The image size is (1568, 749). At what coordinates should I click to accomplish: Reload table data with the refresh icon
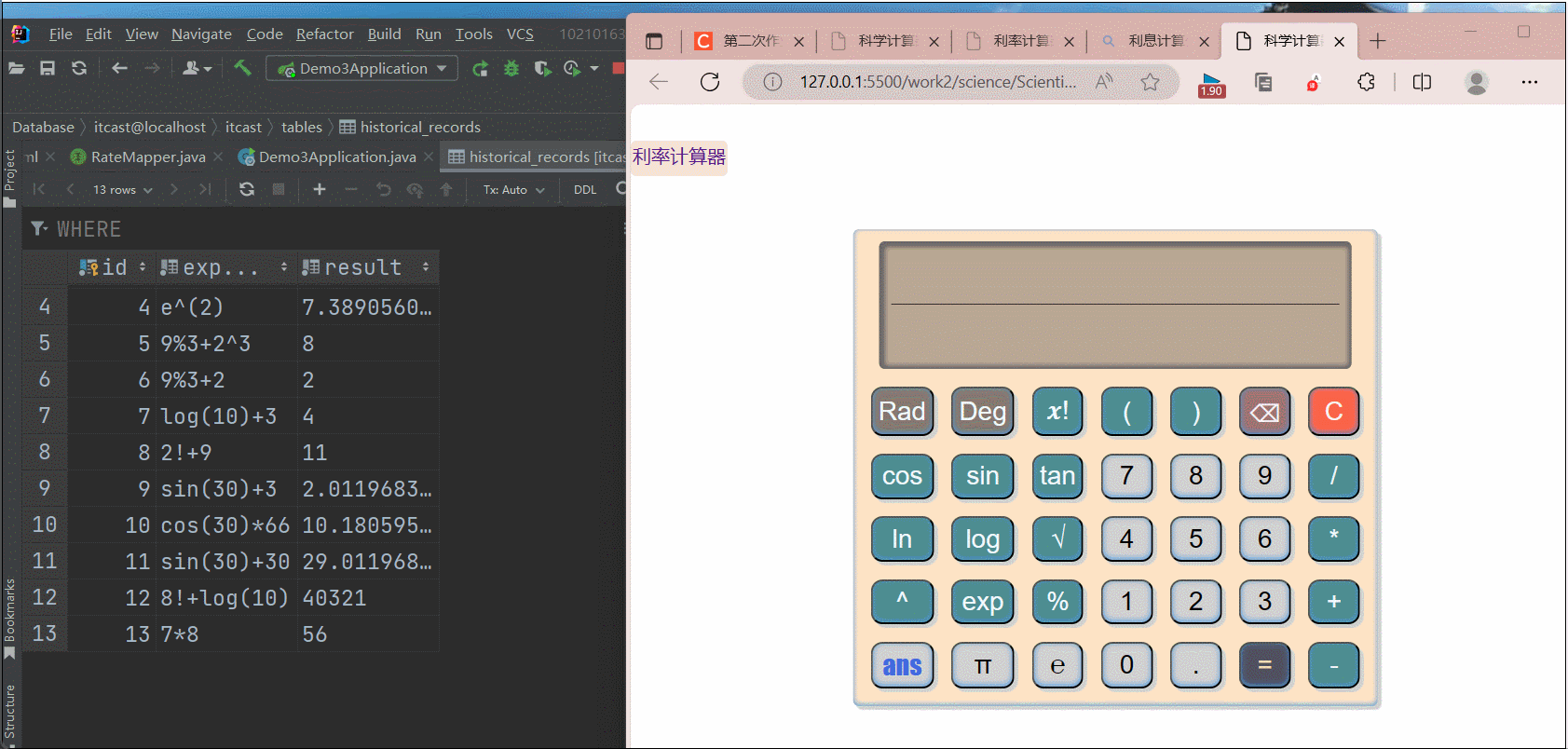[x=247, y=189]
